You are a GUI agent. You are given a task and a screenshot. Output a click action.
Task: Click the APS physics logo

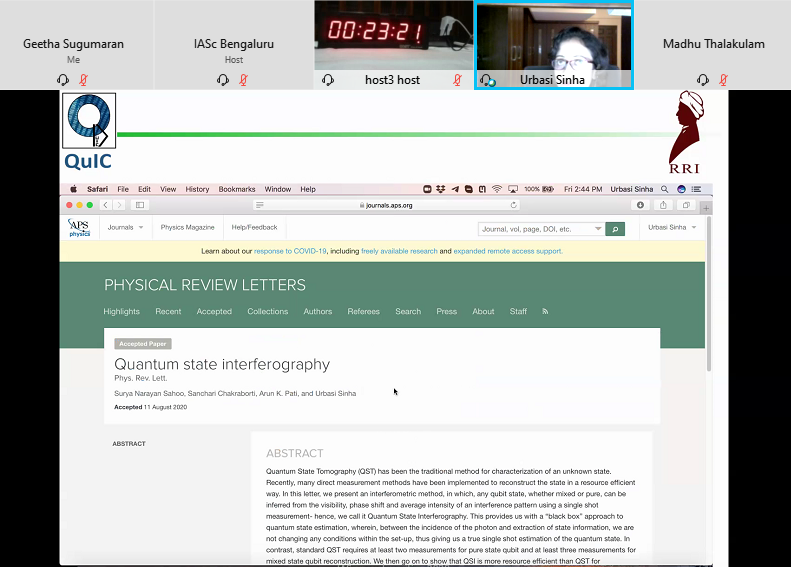pos(79,228)
